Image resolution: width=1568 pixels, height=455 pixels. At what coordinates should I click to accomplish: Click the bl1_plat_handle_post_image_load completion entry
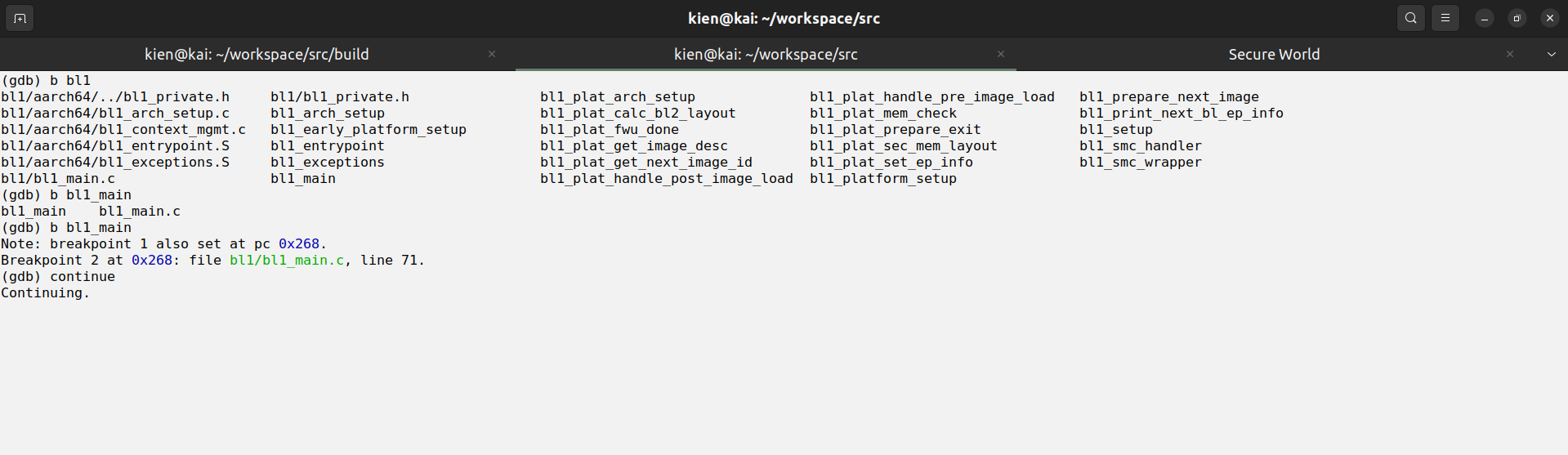666,178
